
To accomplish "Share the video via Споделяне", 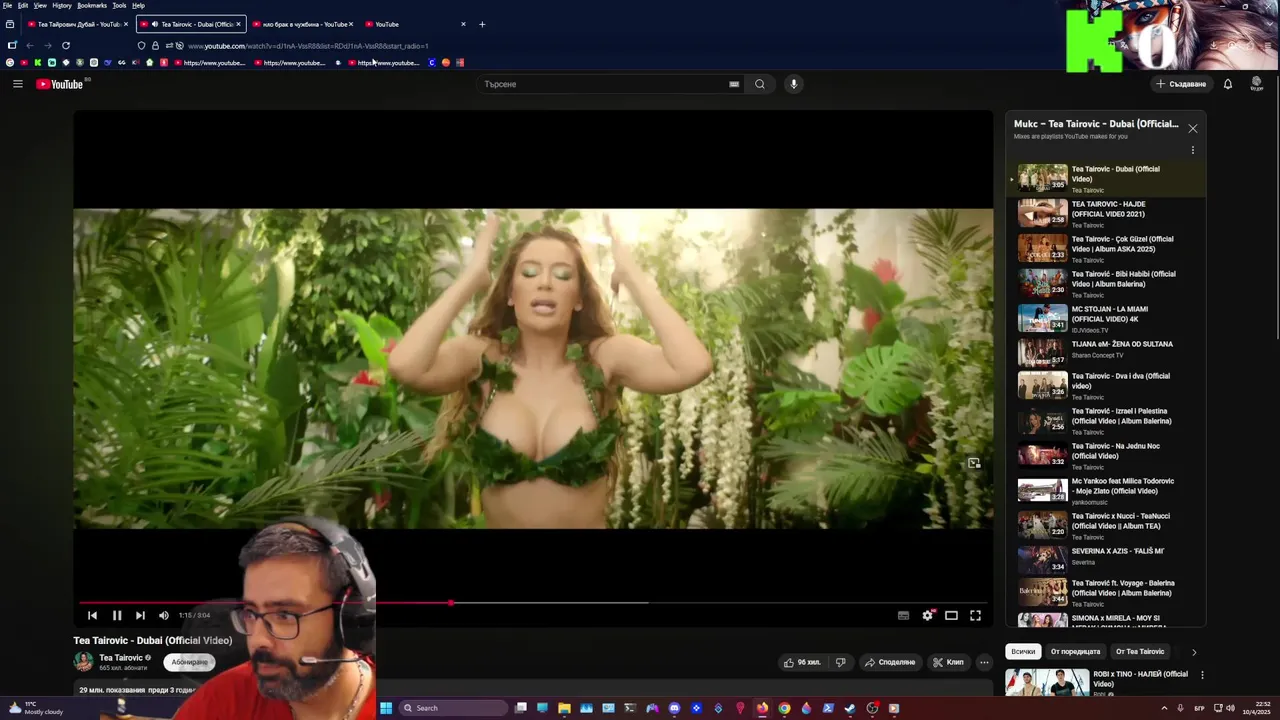I will pos(890,662).
